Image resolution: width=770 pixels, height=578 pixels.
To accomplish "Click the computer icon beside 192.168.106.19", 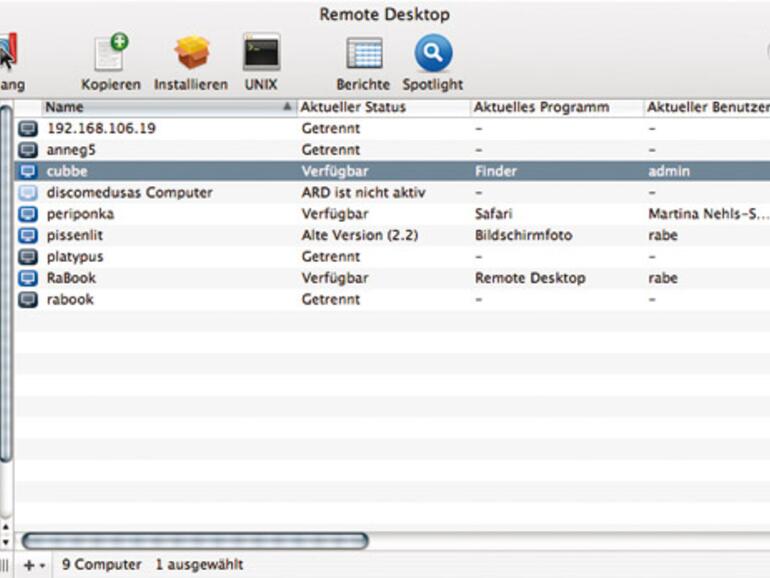I will tap(28, 129).
